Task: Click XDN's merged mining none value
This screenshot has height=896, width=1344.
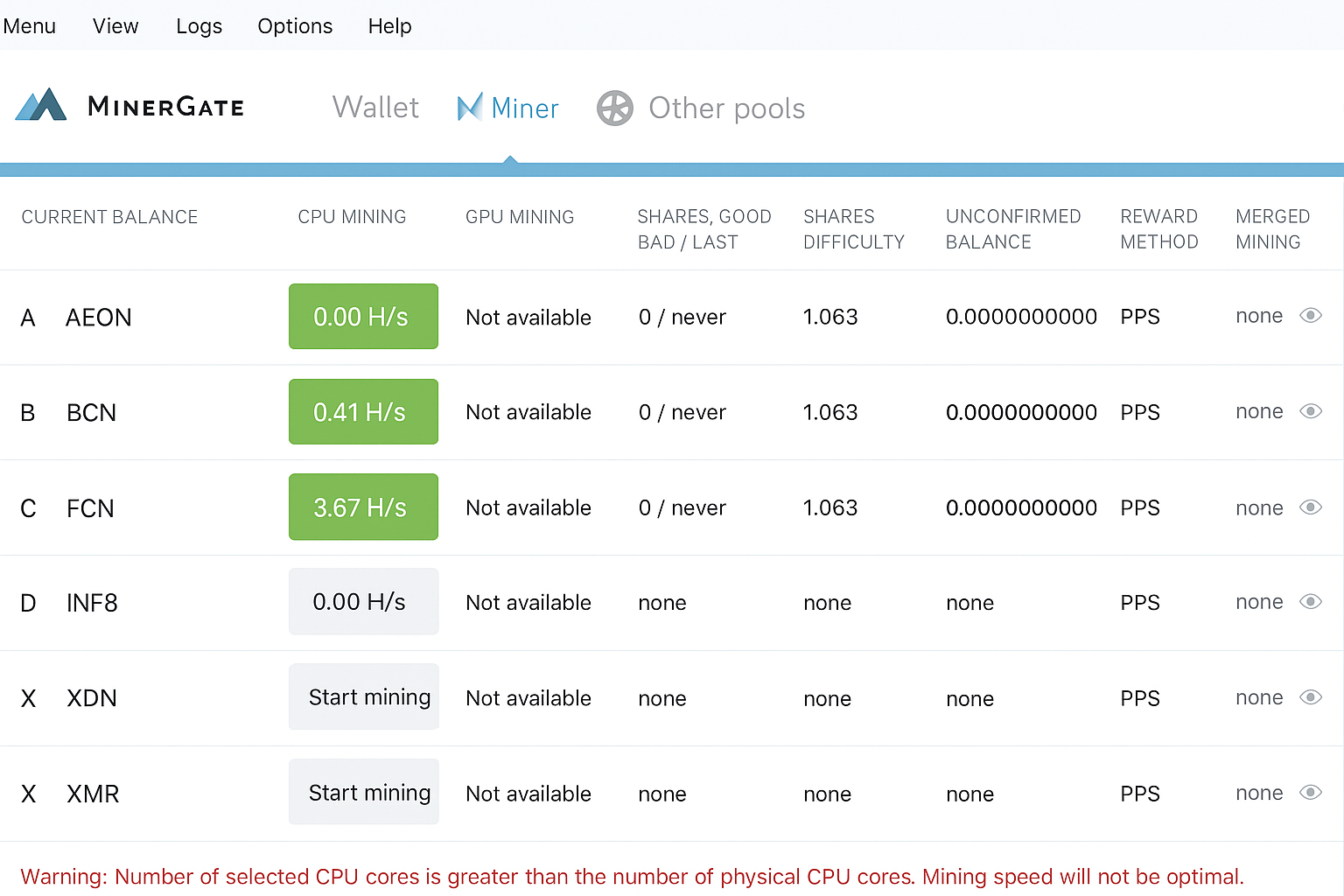Action: tap(1259, 697)
